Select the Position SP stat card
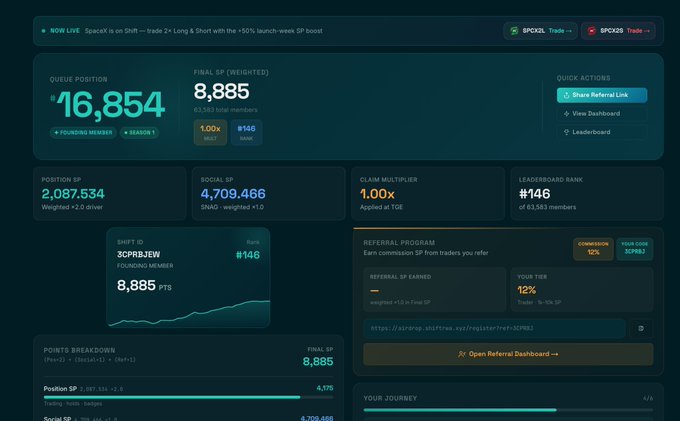Image resolution: width=680 pixels, height=421 pixels. (110, 193)
